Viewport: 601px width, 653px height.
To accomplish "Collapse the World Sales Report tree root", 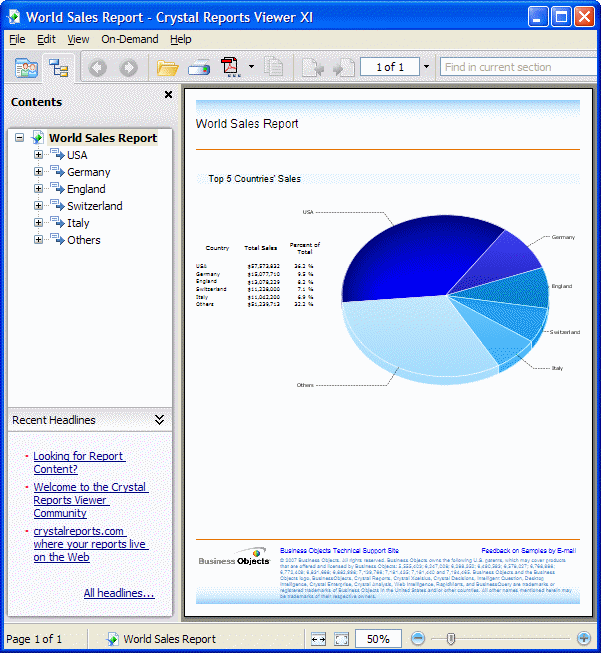I will [19, 137].
